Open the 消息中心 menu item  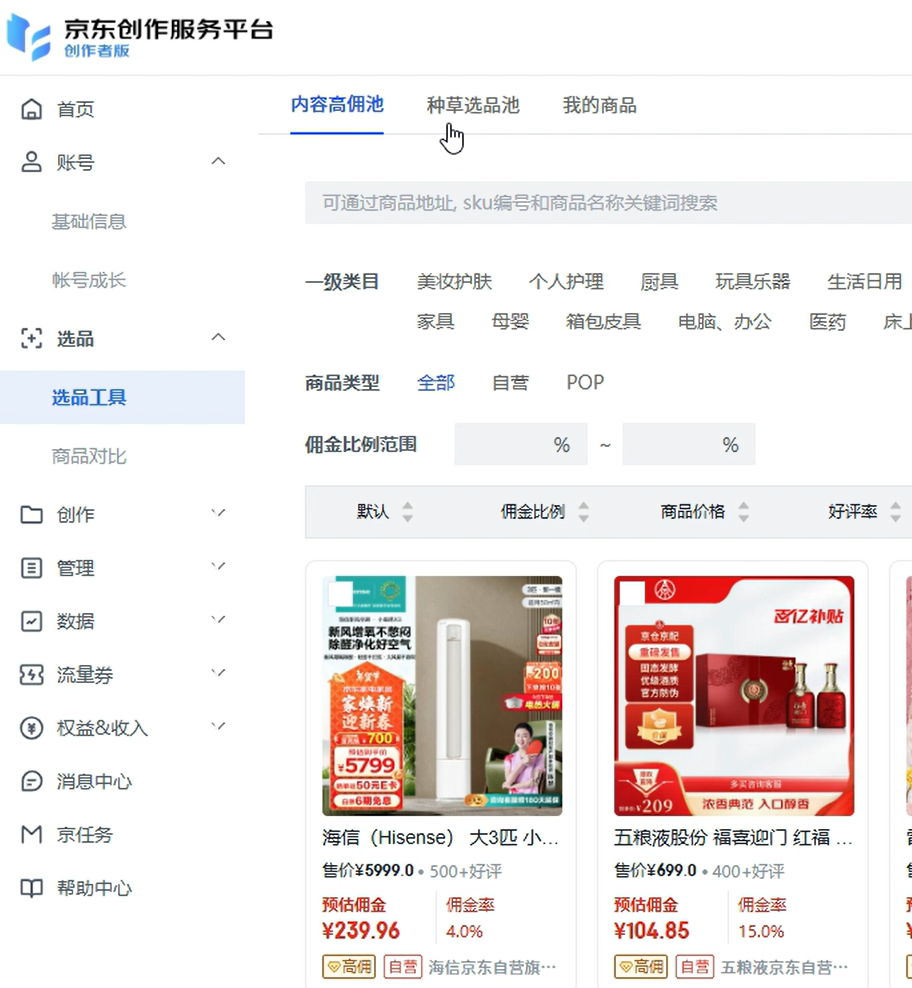coord(94,781)
